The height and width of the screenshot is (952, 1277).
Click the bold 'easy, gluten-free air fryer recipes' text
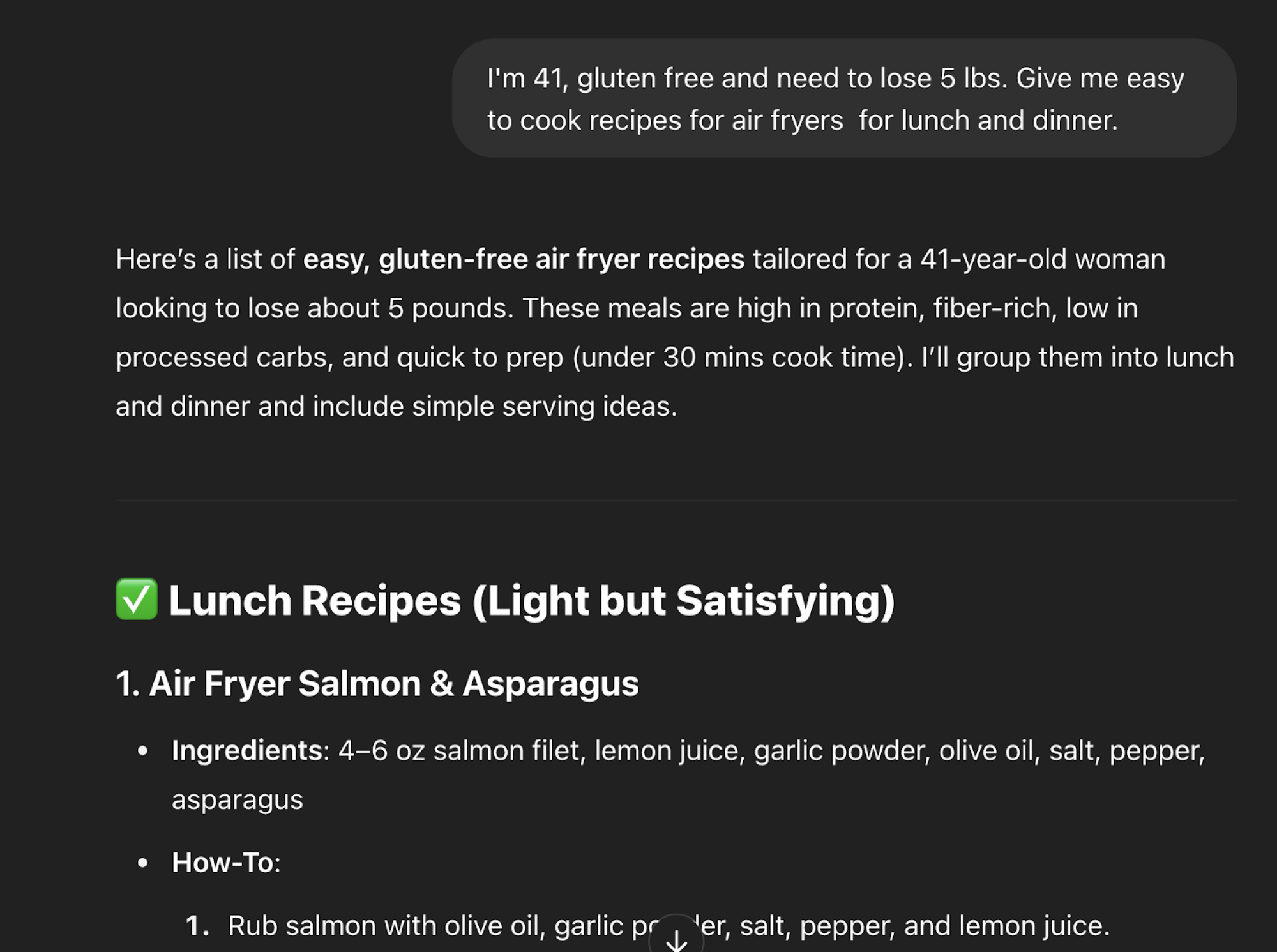pyautogui.click(x=524, y=259)
